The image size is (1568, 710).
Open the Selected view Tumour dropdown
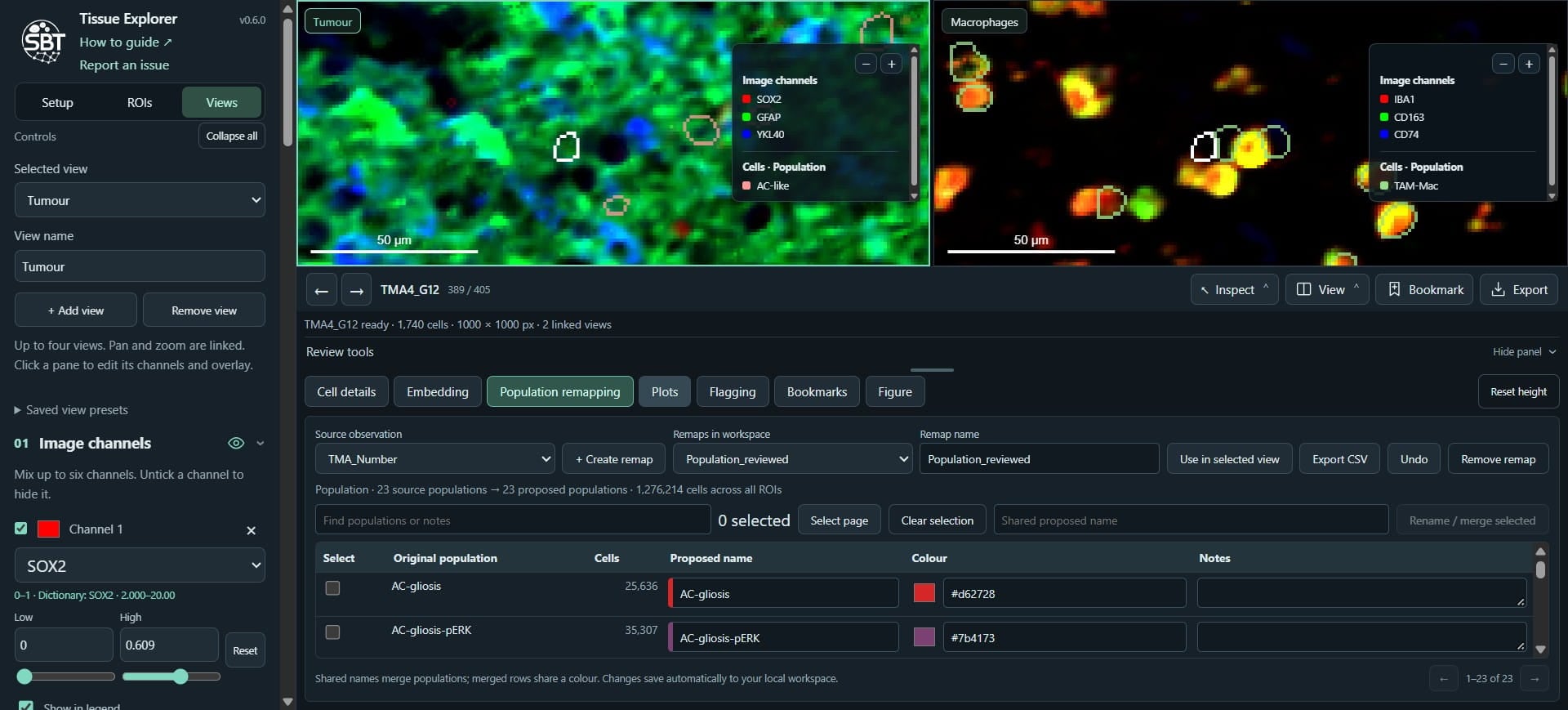click(x=140, y=200)
